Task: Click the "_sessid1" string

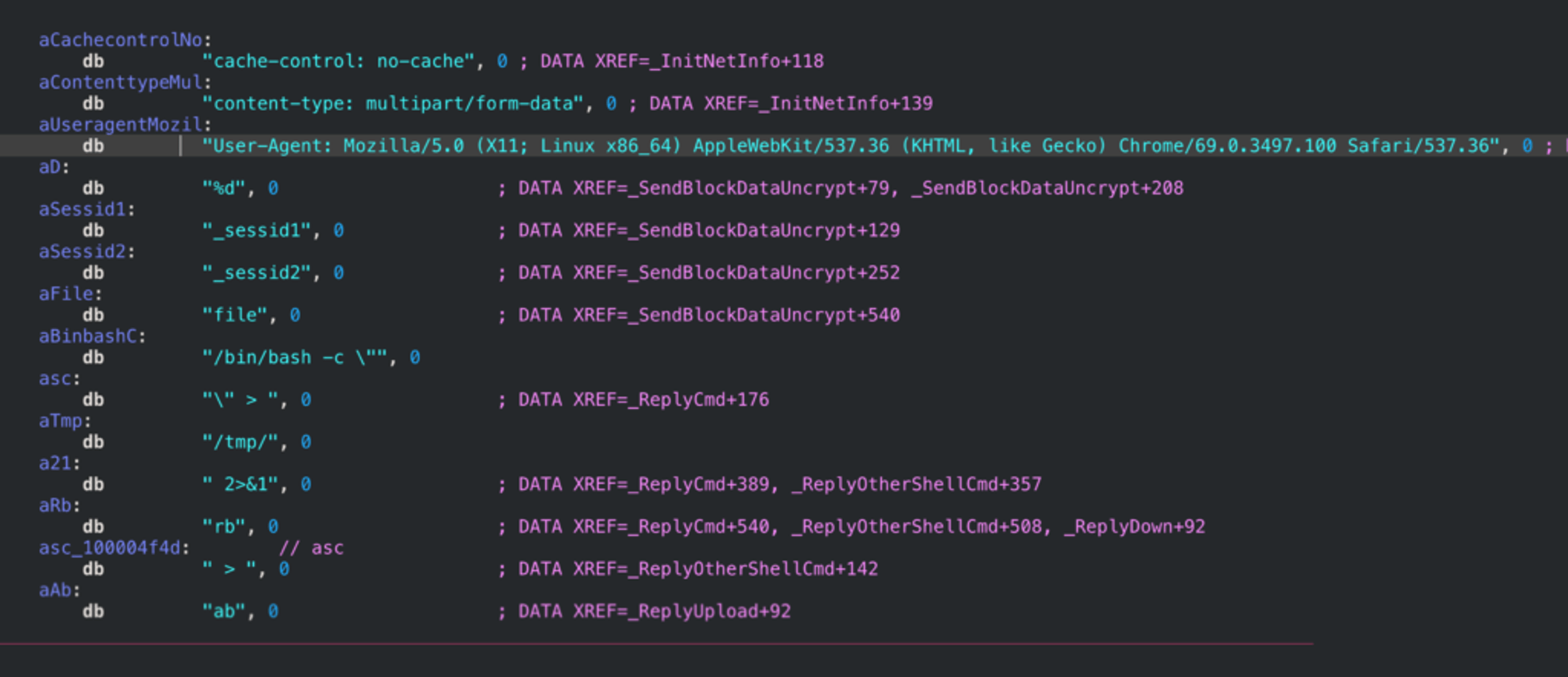Action: point(257,230)
